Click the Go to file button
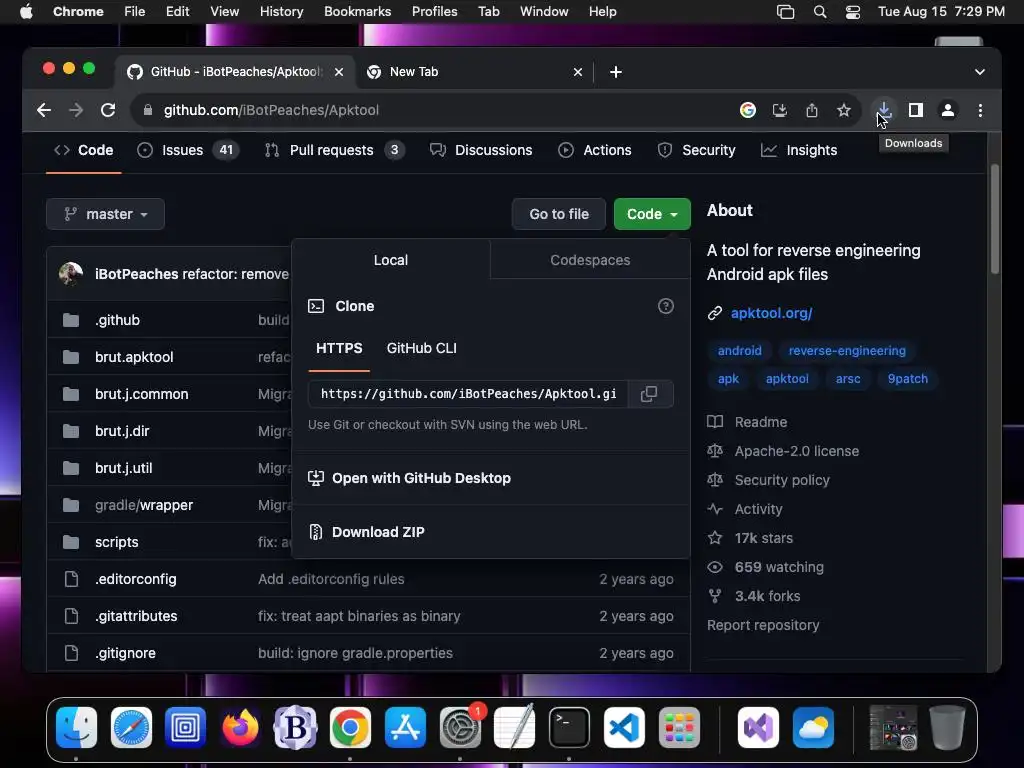 click(559, 214)
